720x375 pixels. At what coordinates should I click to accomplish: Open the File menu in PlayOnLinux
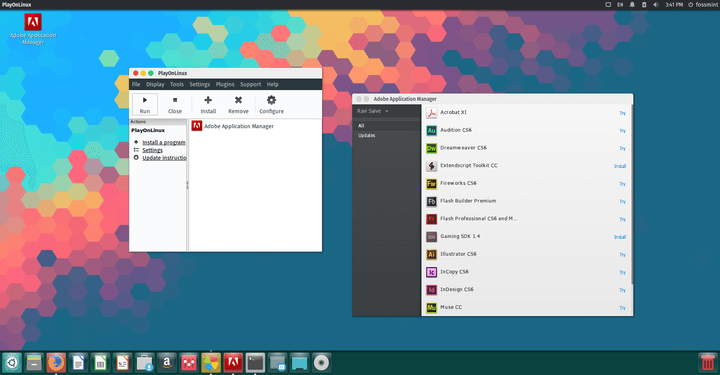coord(136,84)
